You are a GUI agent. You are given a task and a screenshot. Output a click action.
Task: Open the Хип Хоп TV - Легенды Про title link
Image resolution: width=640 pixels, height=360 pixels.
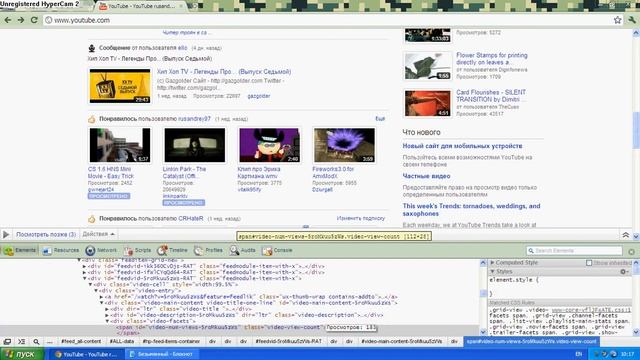pos(224,72)
